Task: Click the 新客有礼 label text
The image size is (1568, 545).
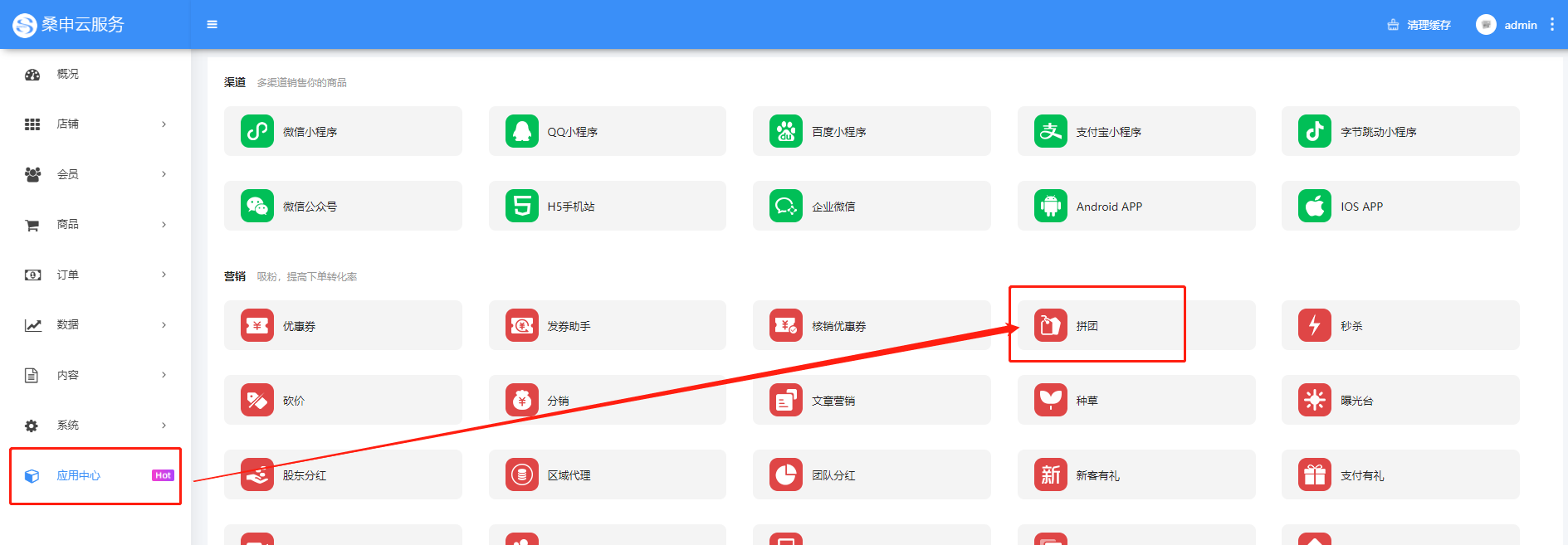Action: click(1097, 475)
